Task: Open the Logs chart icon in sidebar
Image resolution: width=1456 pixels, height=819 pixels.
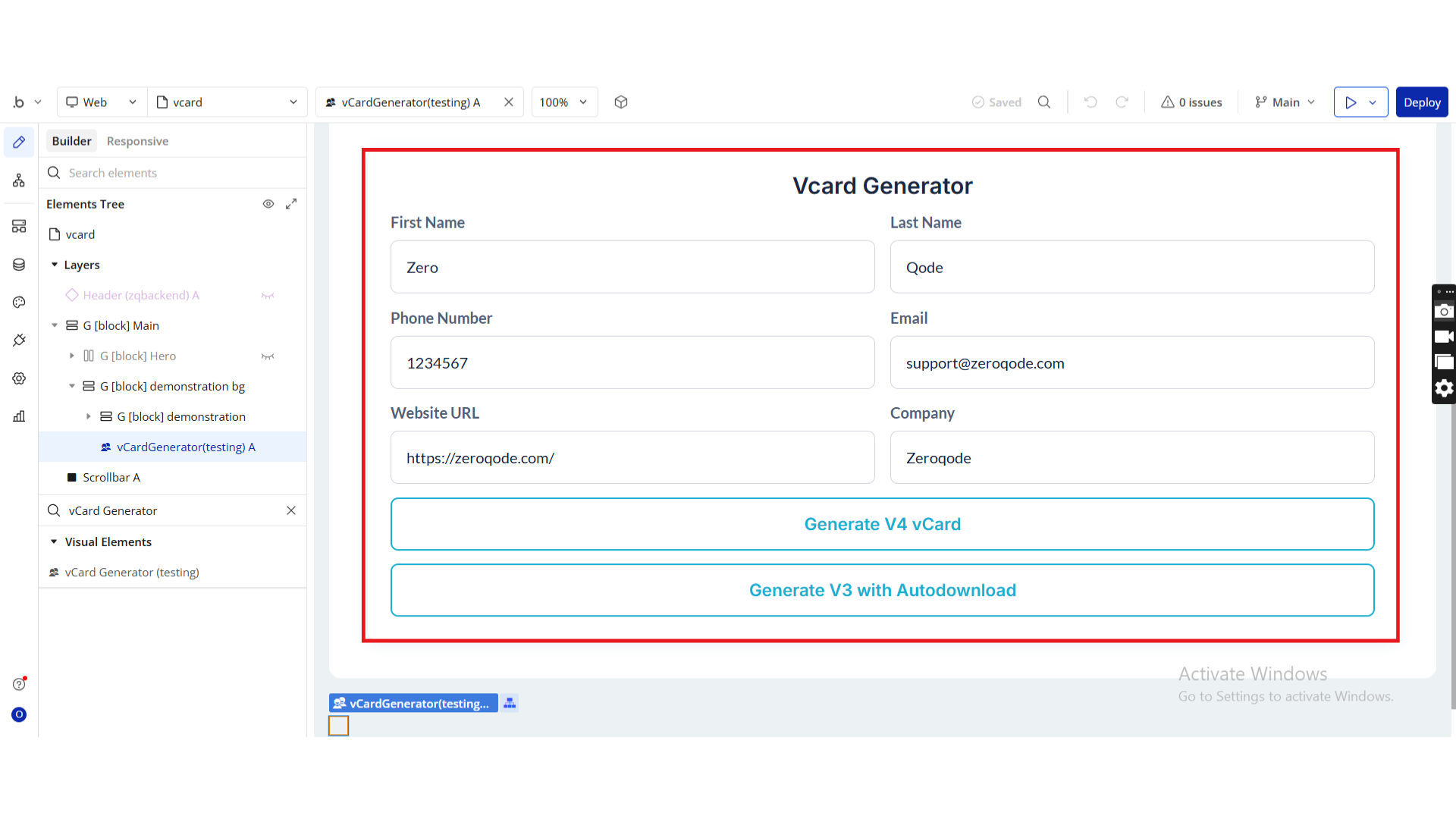Action: pos(19,416)
